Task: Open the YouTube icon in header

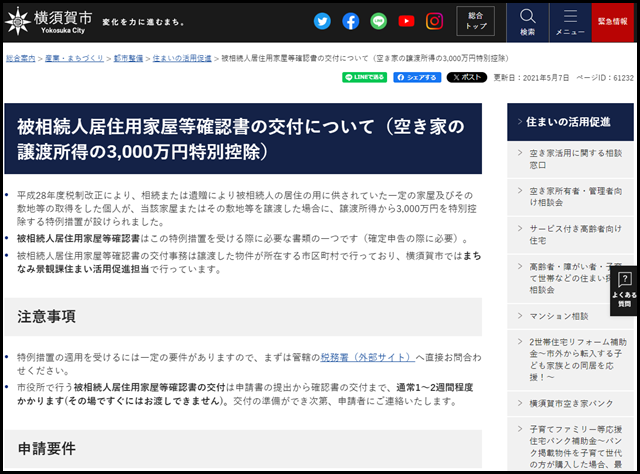Action: tap(407, 21)
